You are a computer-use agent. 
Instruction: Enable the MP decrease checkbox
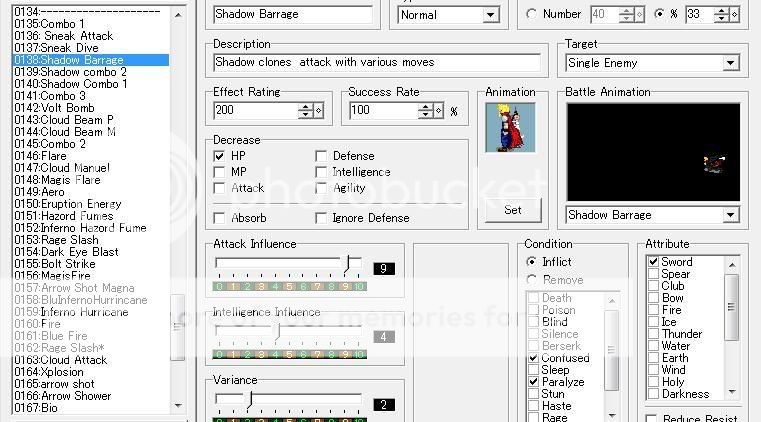(220, 172)
